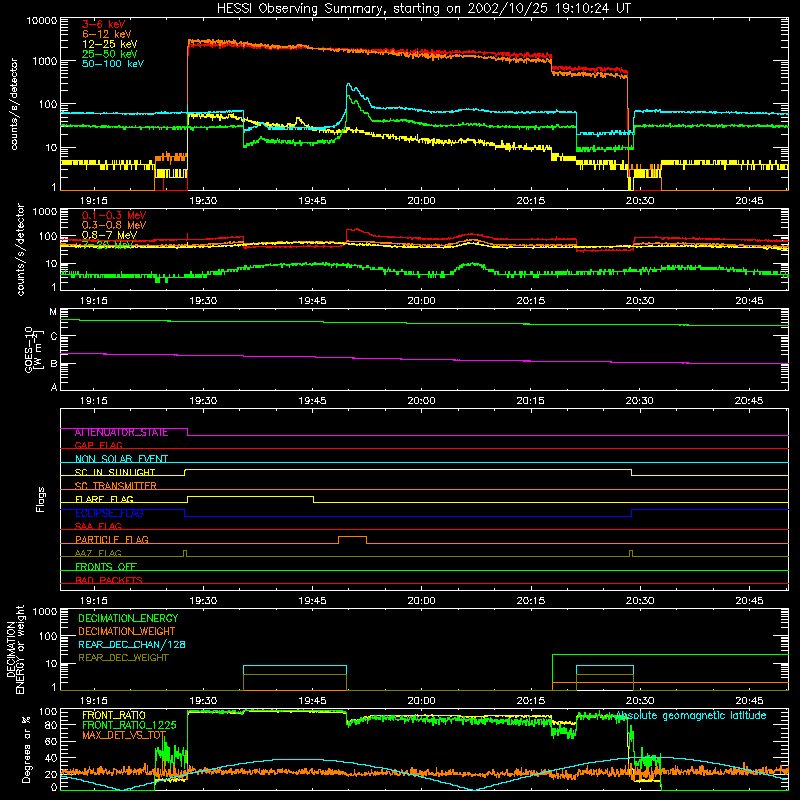Click the AAZ_FLAG label

coord(98,553)
